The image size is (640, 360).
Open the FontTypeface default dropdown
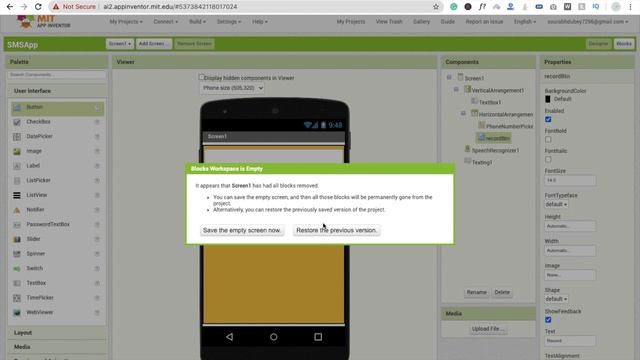556,204
